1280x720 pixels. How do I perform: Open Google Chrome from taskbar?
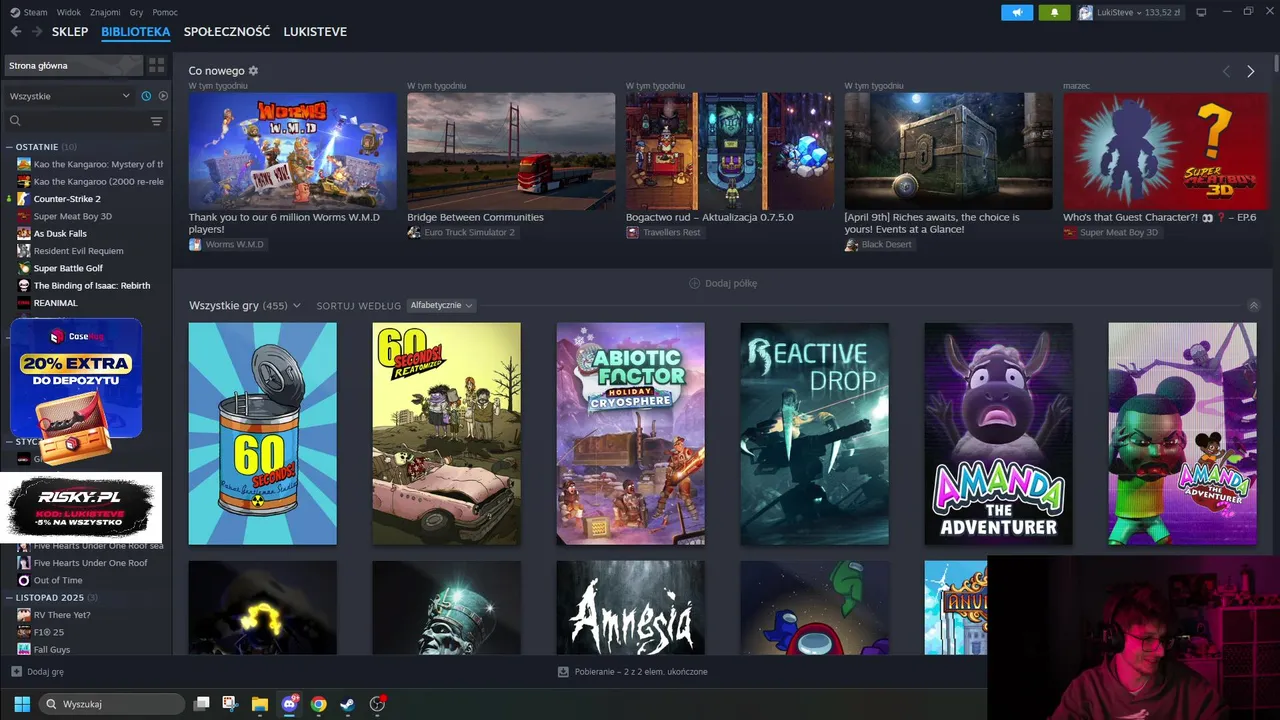tap(318, 704)
